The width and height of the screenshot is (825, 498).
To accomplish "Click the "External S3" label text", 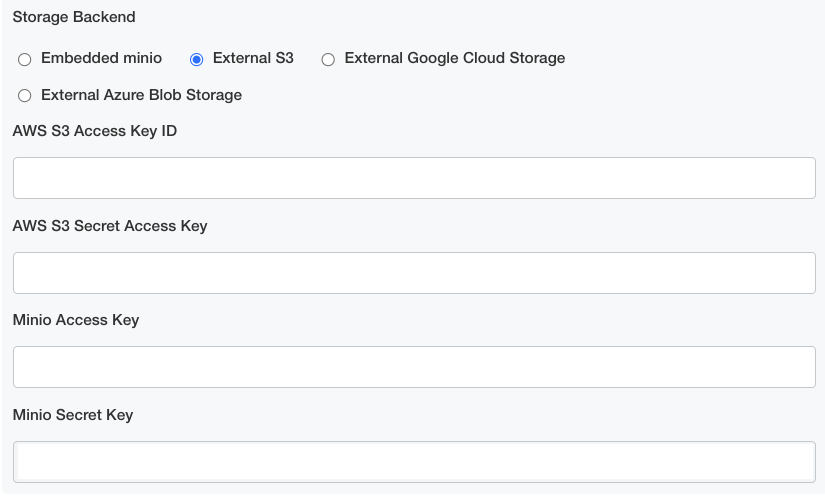I will click(x=253, y=58).
